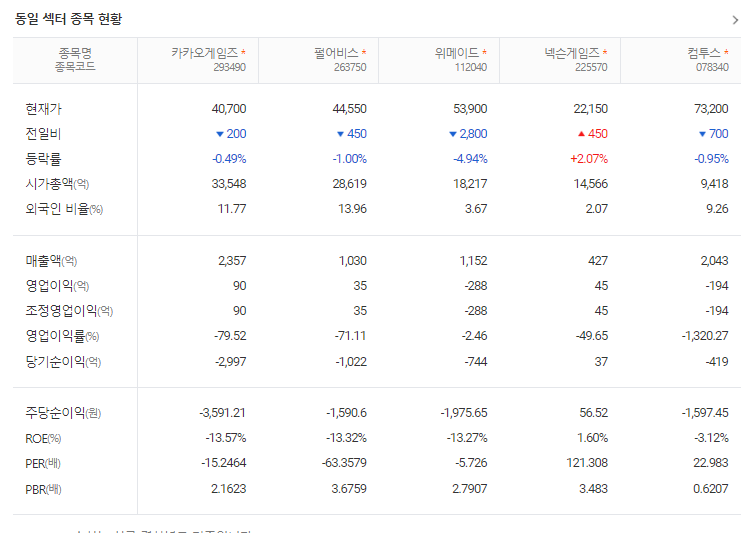Click the 전일비 row label
751x533 pixels.
(x=43, y=134)
